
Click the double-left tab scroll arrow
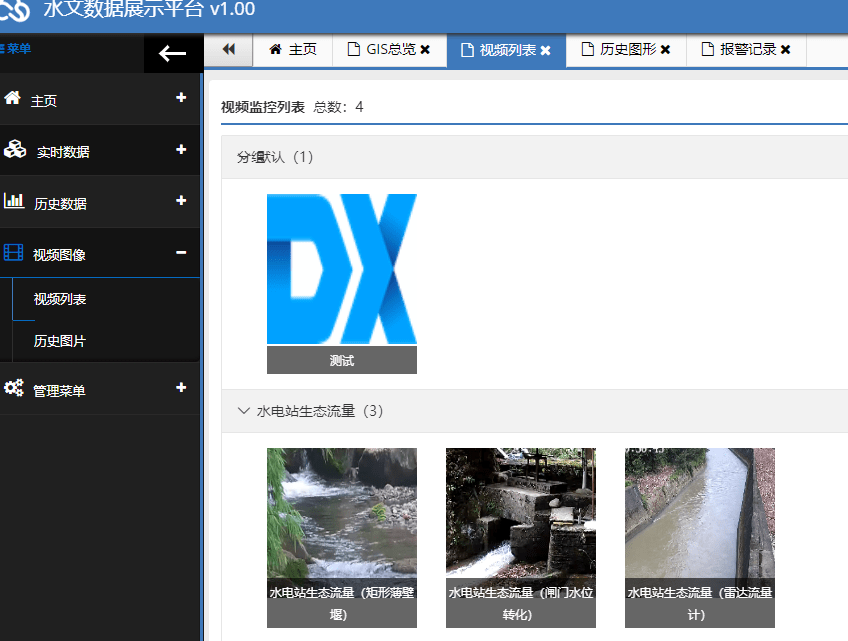[x=229, y=49]
